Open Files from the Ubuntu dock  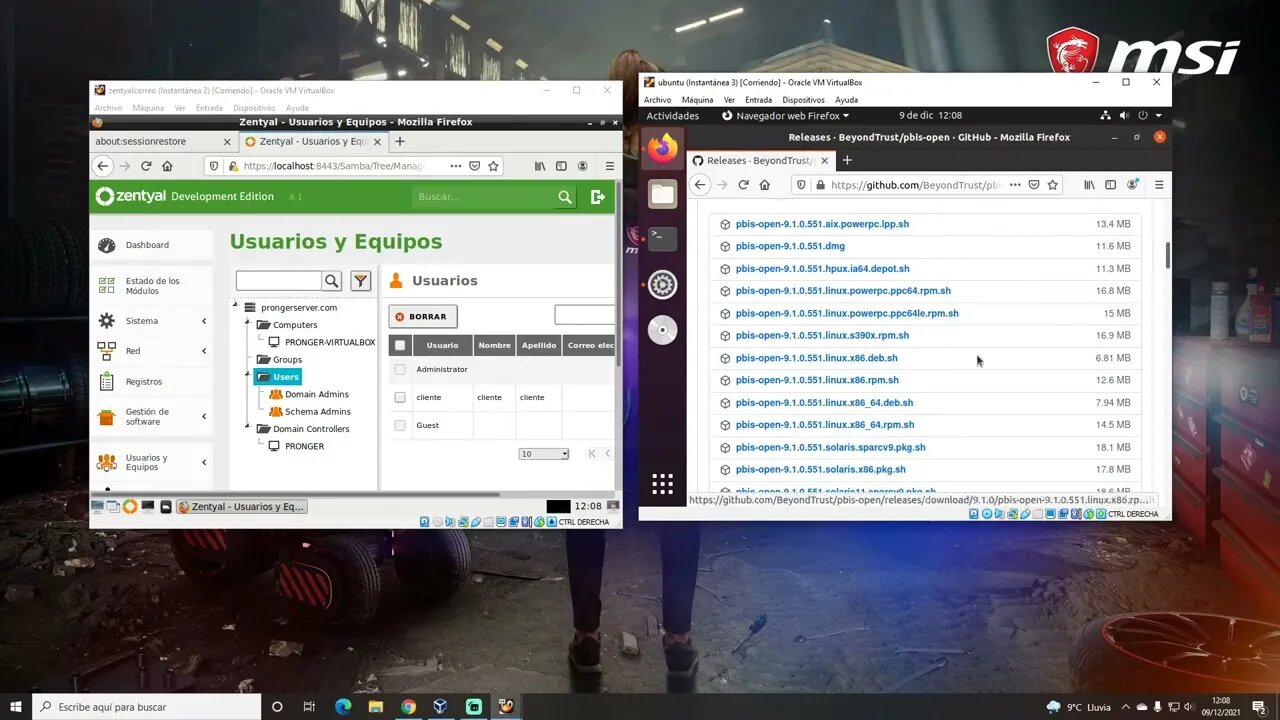tap(662, 194)
